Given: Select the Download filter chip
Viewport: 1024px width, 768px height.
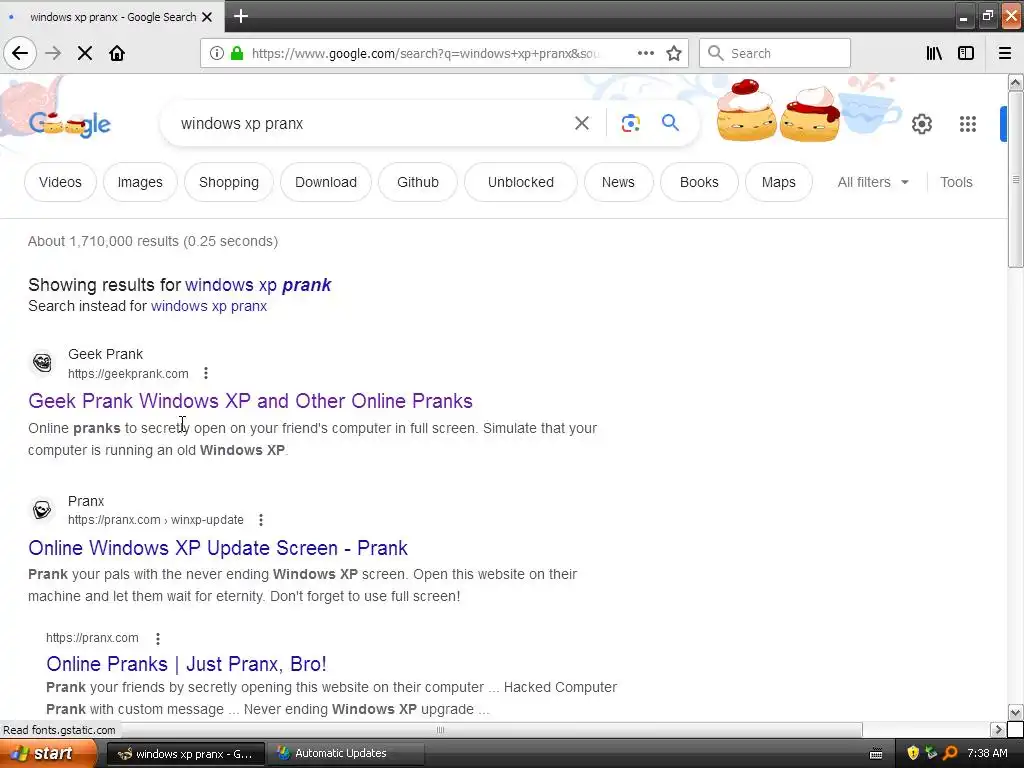Looking at the screenshot, I should pyautogui.click(x=326, y=182).
